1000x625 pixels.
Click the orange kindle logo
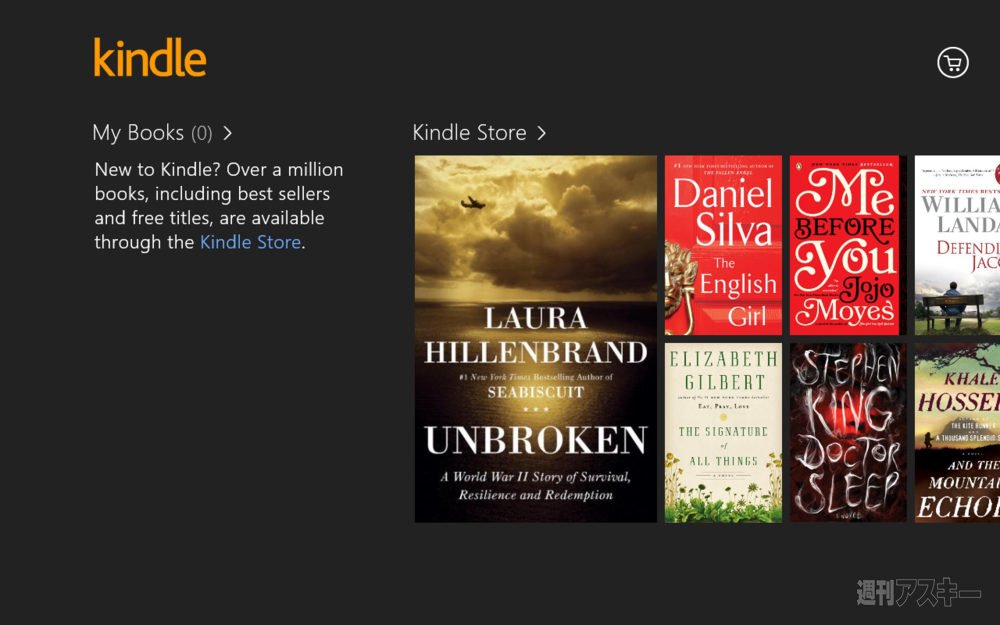(150, 57)
